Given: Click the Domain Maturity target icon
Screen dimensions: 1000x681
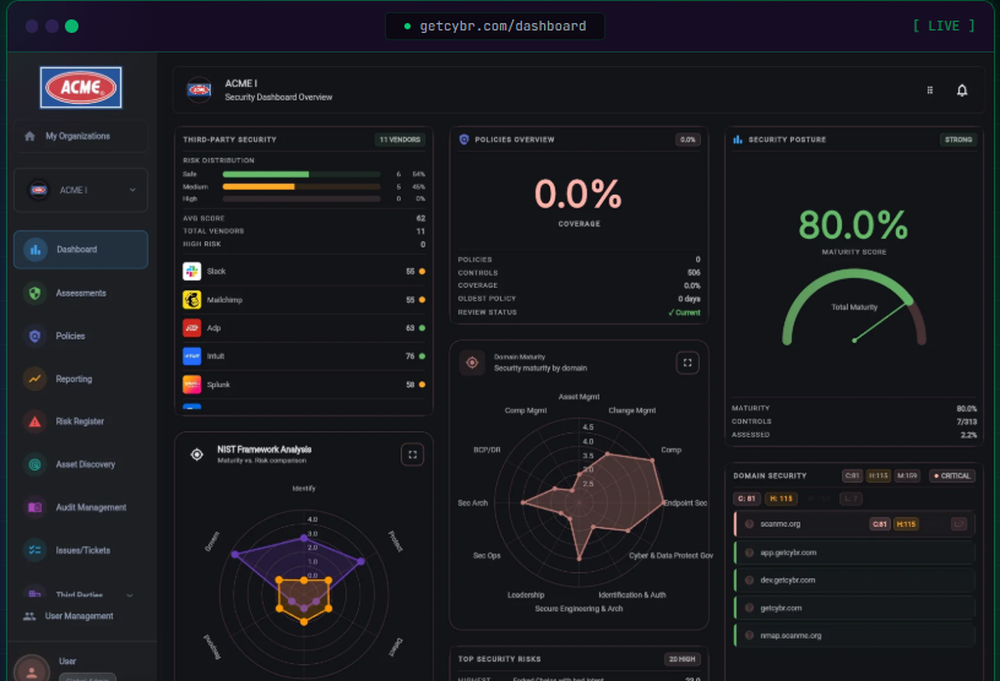Looking at the screenshot, I should click(x=472, y=363).
